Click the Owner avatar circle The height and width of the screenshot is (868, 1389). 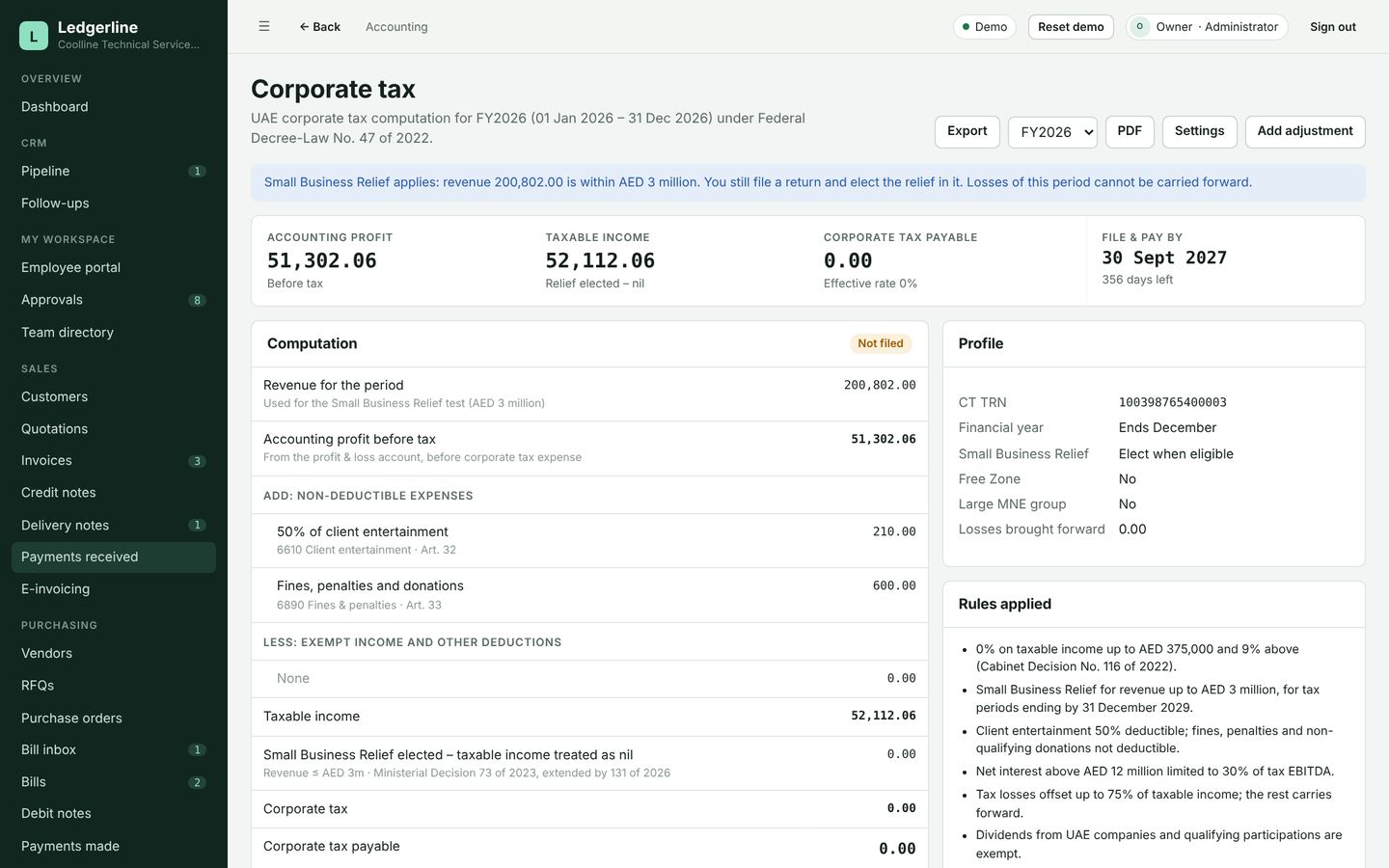[1139, 27]
